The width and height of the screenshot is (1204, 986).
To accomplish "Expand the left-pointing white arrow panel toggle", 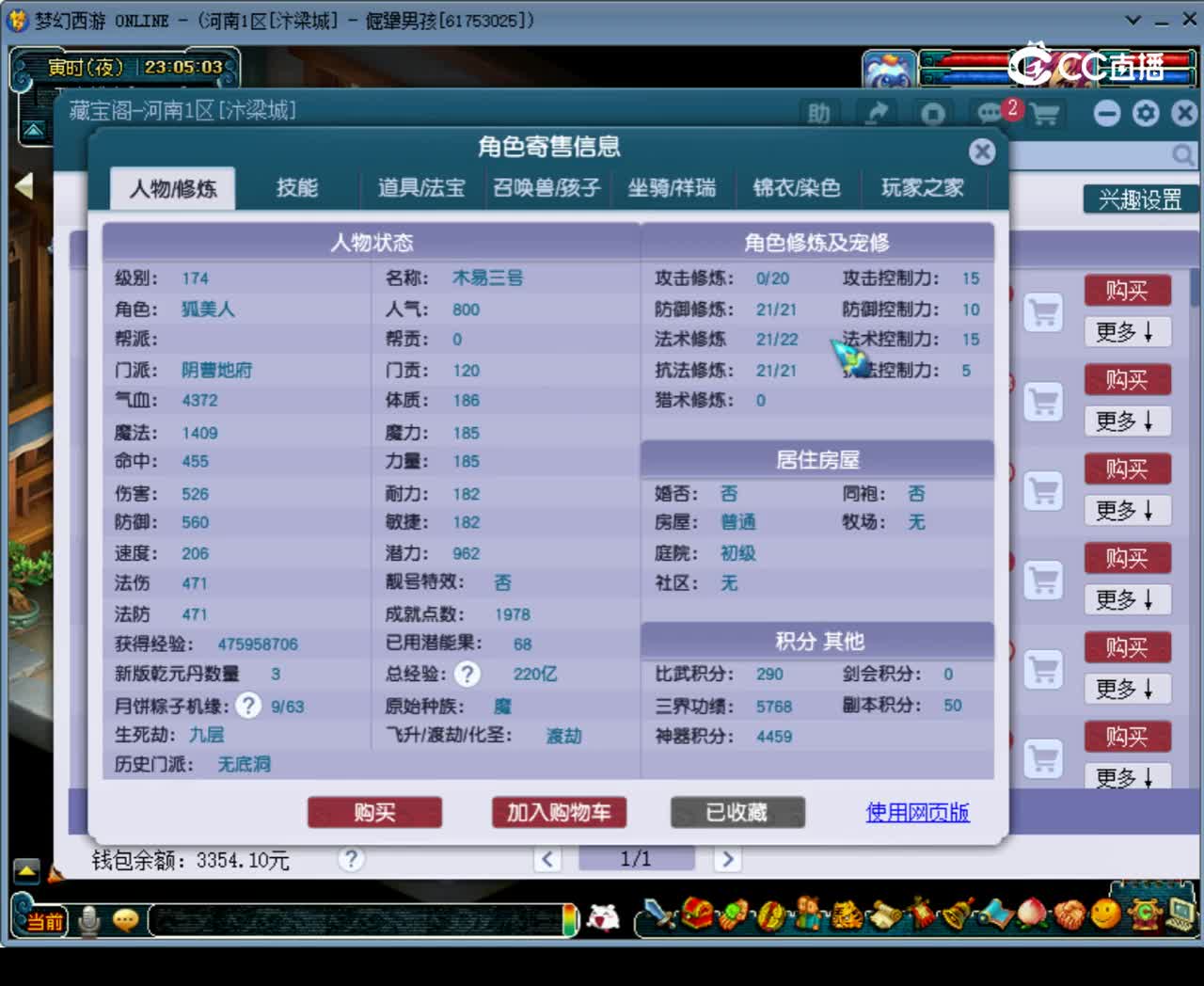I will click(x=24, y=185).
